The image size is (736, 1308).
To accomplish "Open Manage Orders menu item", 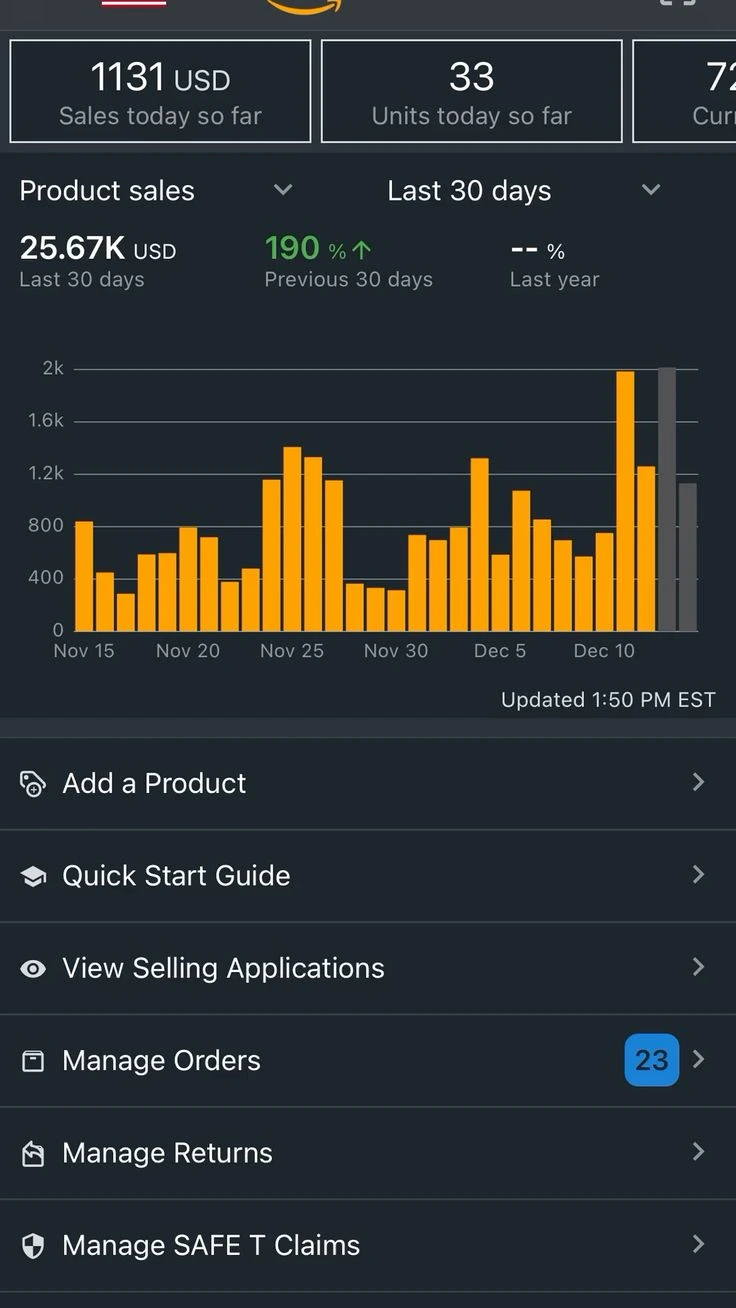I will [162, 1061].
